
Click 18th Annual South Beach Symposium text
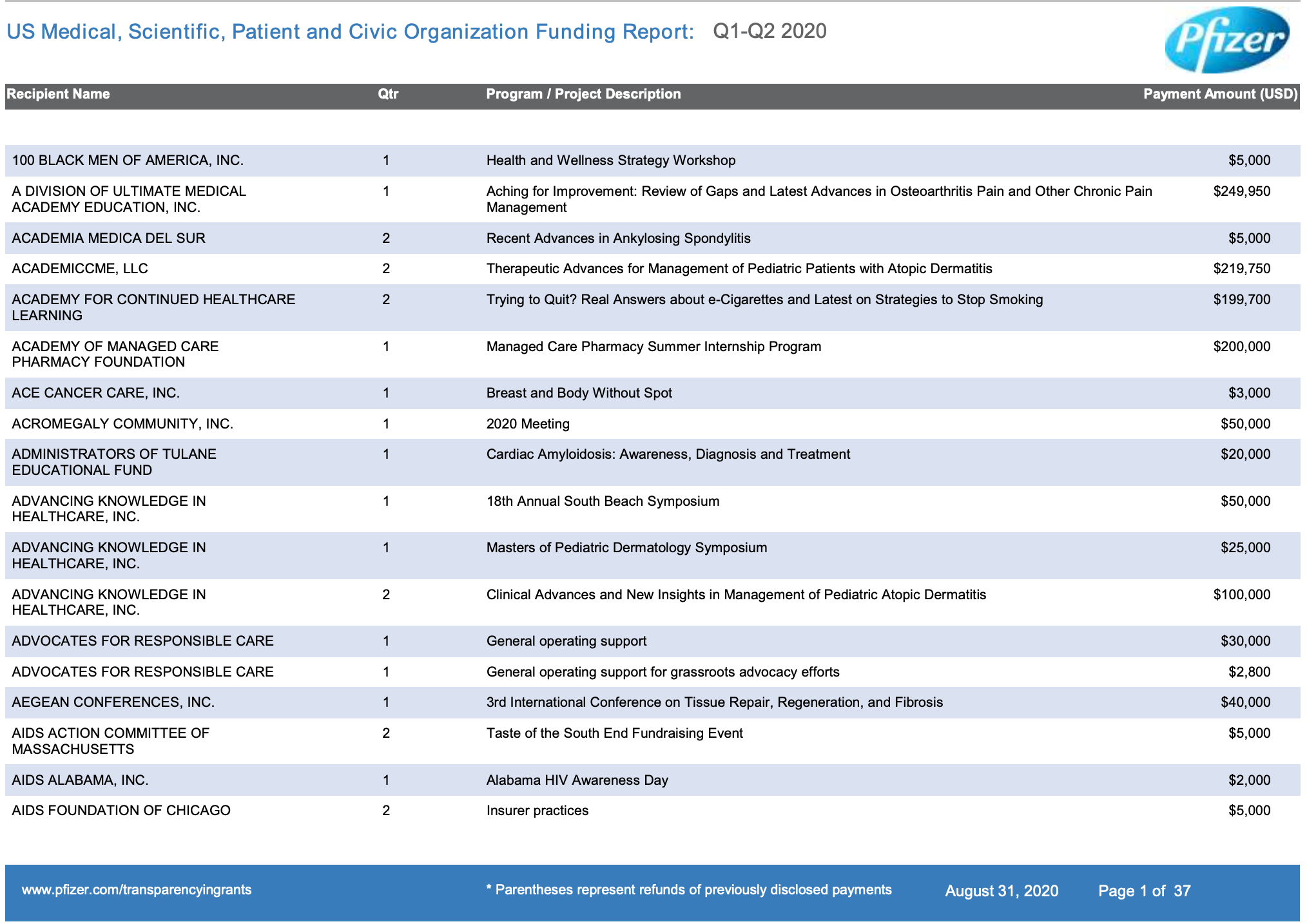point(603,501)
